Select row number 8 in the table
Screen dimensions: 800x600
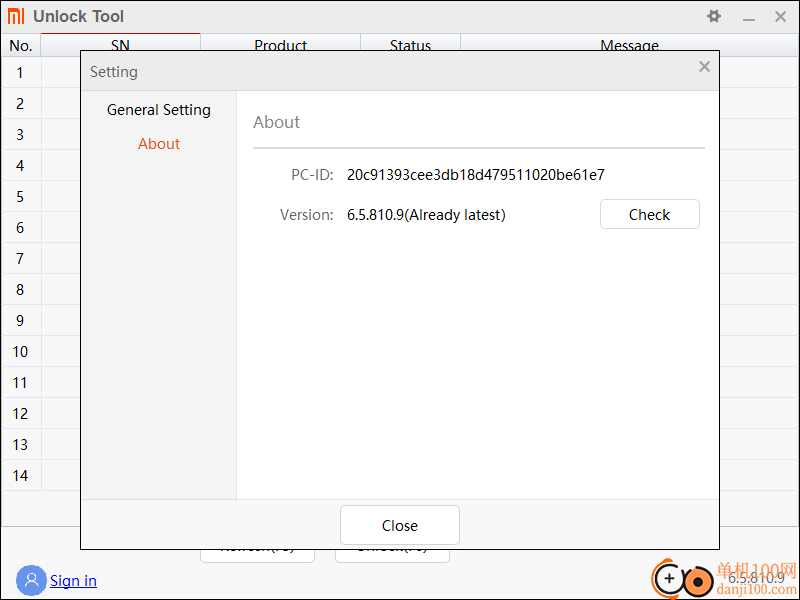(20, 289)
